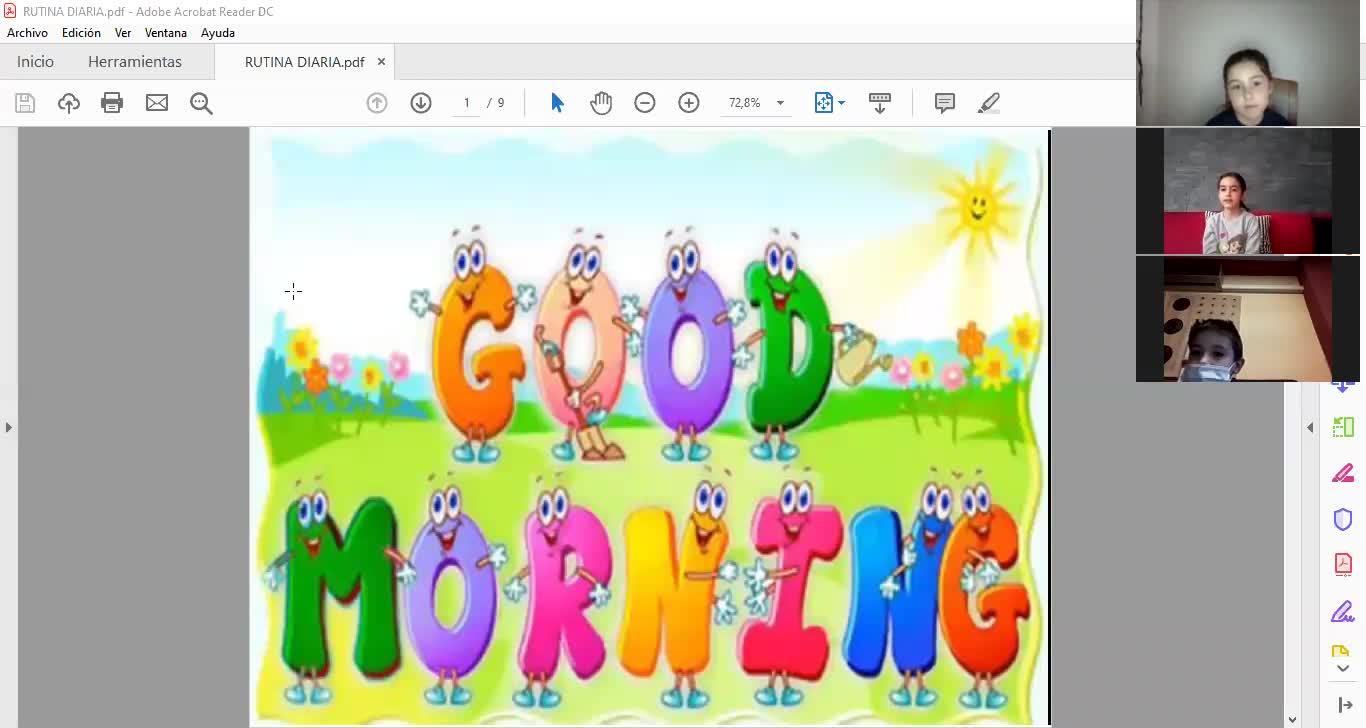Activate the selection arrow tool

pos(558,103)
